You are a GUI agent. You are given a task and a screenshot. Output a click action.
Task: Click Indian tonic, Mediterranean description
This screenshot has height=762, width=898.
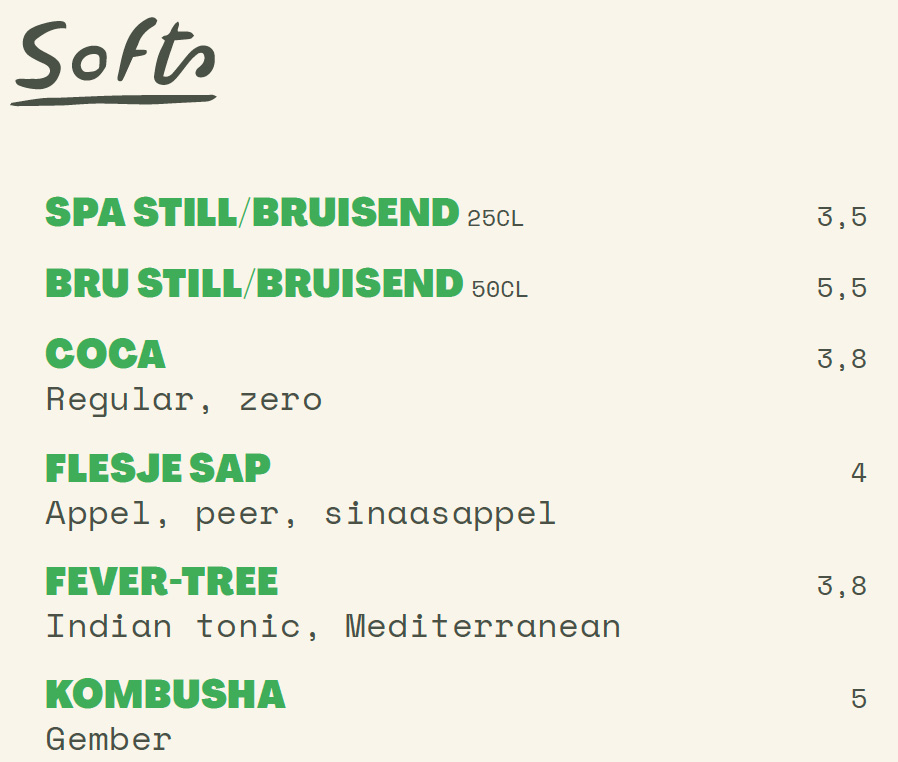point(333,626)
